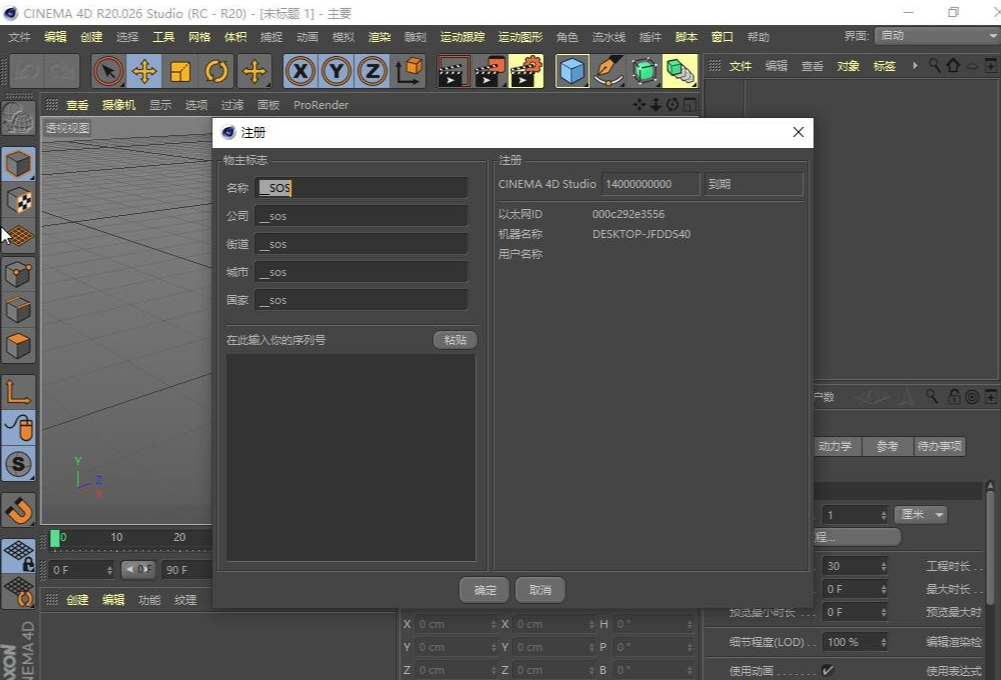
Task: Toggle X axis lock
Action: click(300, 71)
